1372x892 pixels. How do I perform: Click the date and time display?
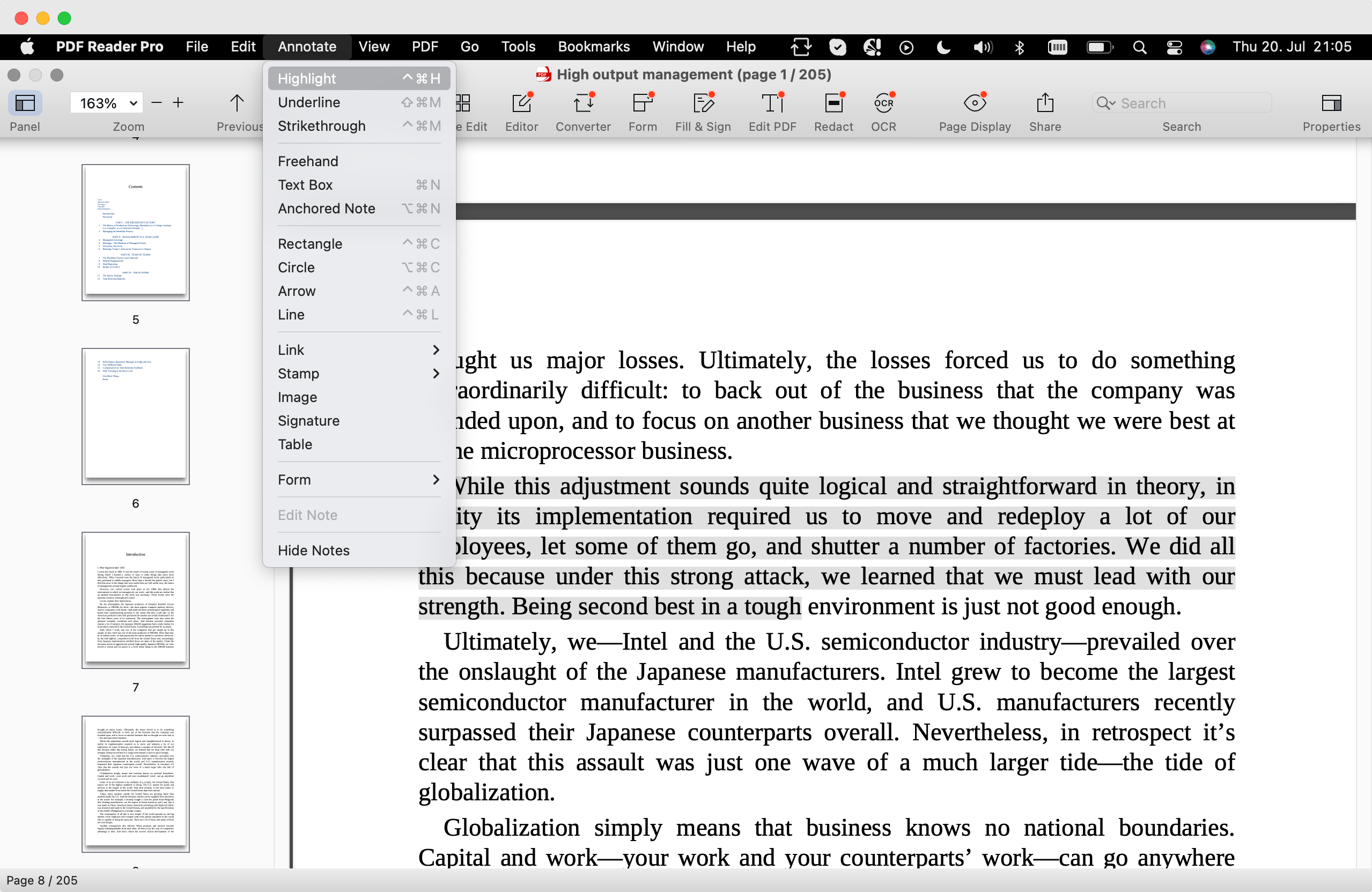click(x=1292, y=47)
